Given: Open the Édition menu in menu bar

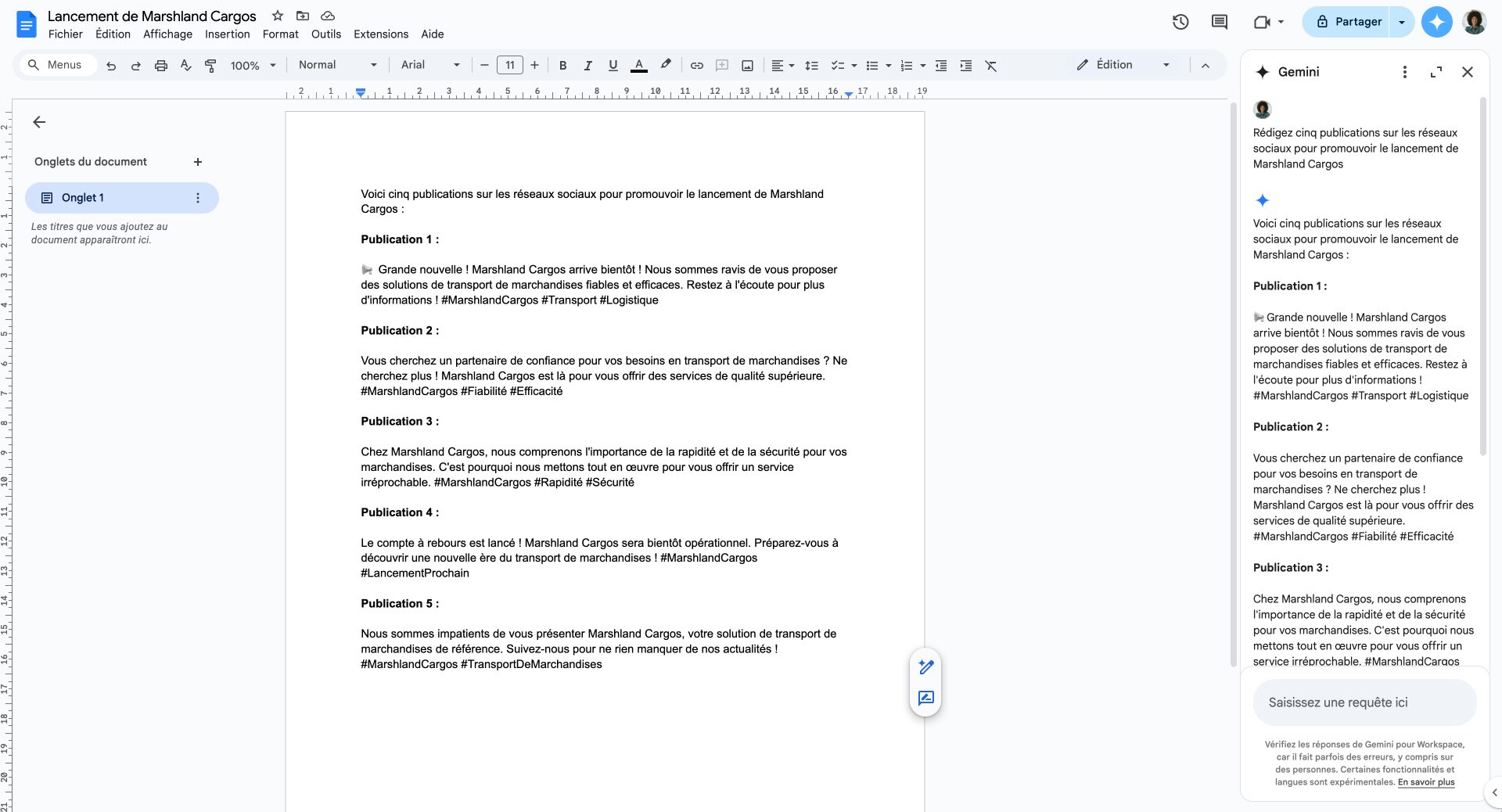Looking at the screenshot, I should 113,34.
